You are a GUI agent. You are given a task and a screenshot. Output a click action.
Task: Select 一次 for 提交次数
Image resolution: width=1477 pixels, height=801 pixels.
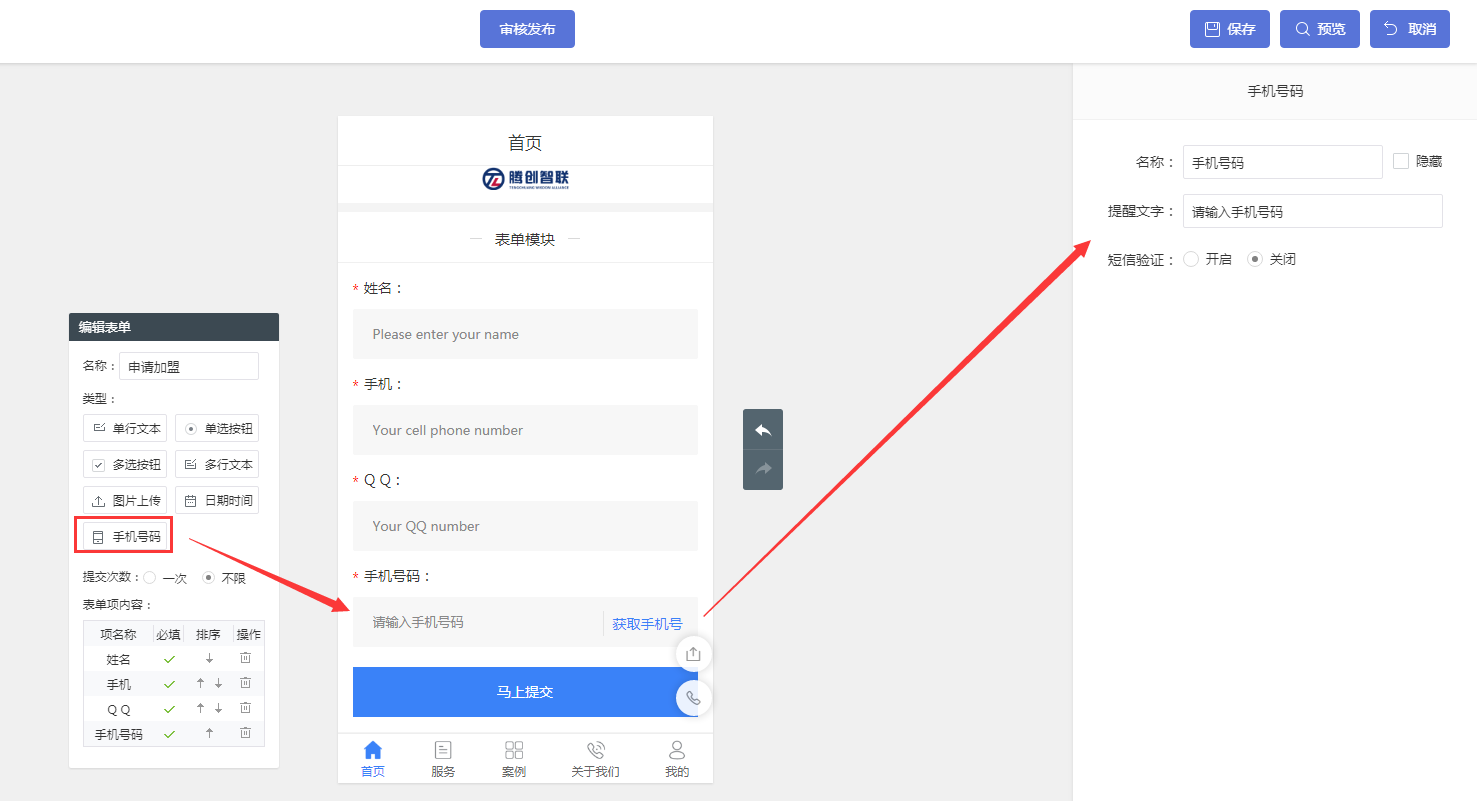pyautogui.click(x=150, y=577)
